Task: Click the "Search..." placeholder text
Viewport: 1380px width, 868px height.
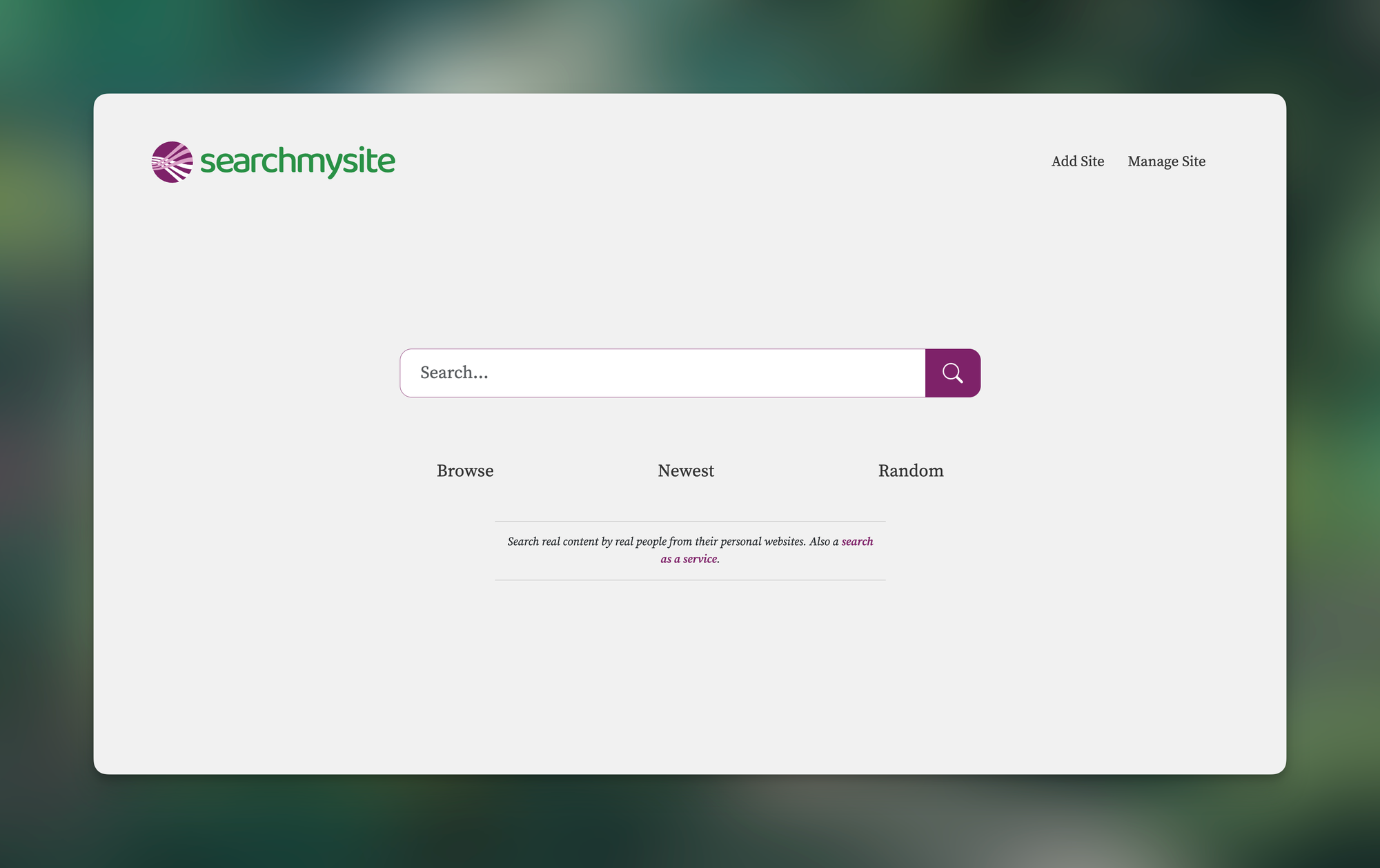Action: pyautogui.click(x=454, y=373)
